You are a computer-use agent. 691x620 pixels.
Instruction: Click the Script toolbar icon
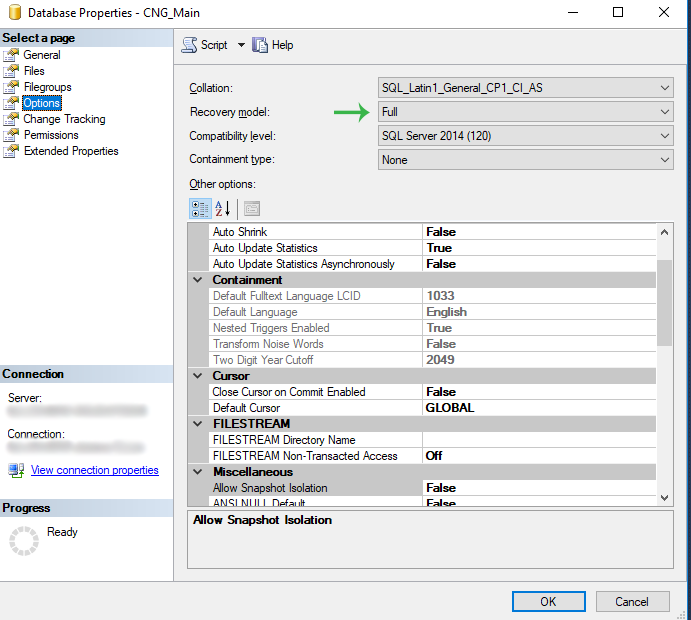pos(189,45)
